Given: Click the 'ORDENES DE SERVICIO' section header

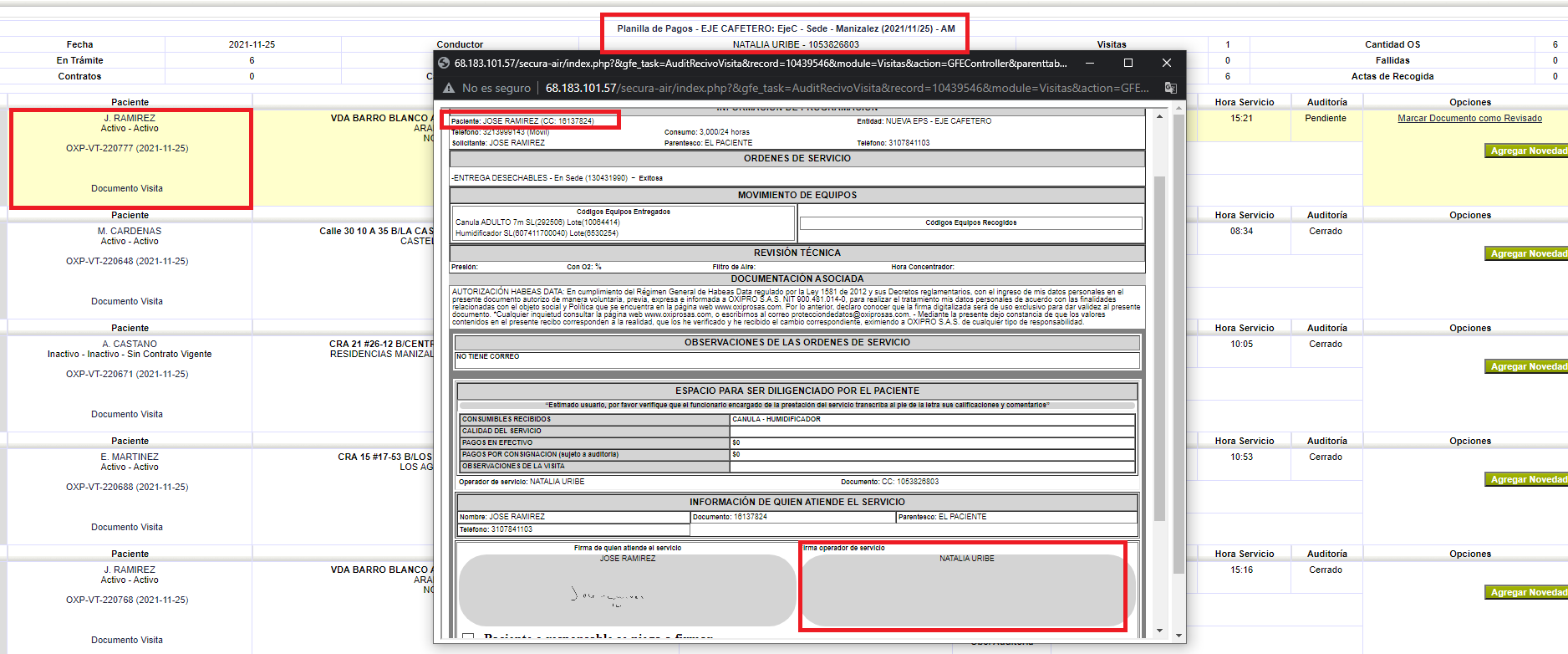Looking at the screenshot, I should pos(797,158).
